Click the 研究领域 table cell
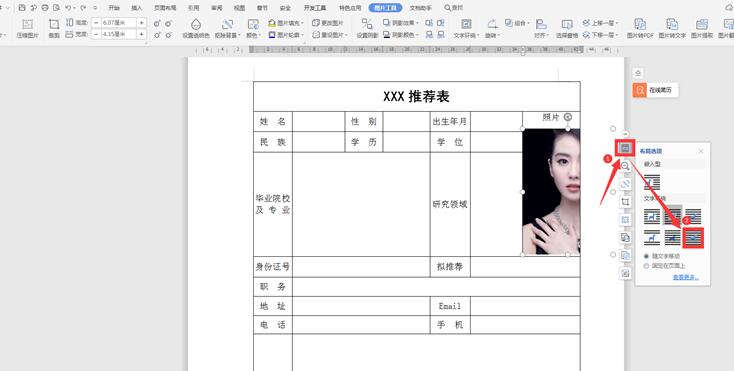This screenshot has width=734, height=371. [x=450, y=204]
